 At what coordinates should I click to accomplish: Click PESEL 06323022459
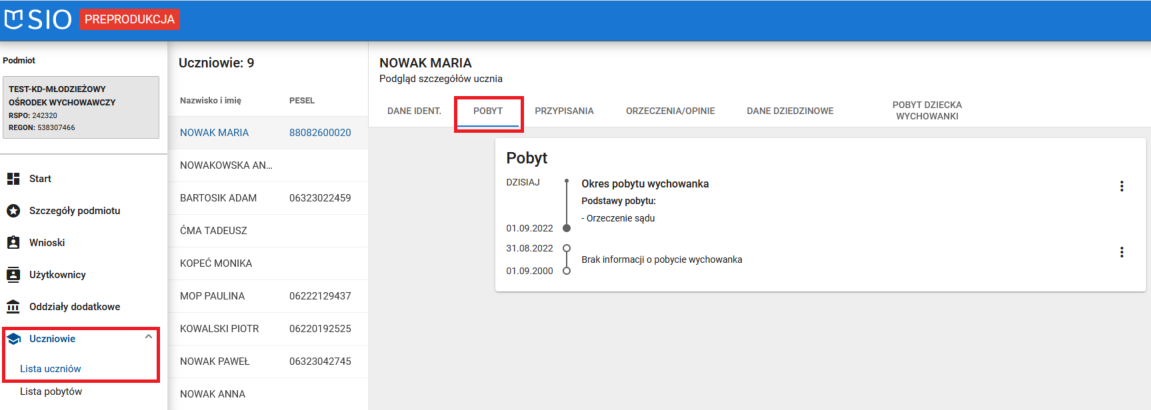[x=320, y=198]
